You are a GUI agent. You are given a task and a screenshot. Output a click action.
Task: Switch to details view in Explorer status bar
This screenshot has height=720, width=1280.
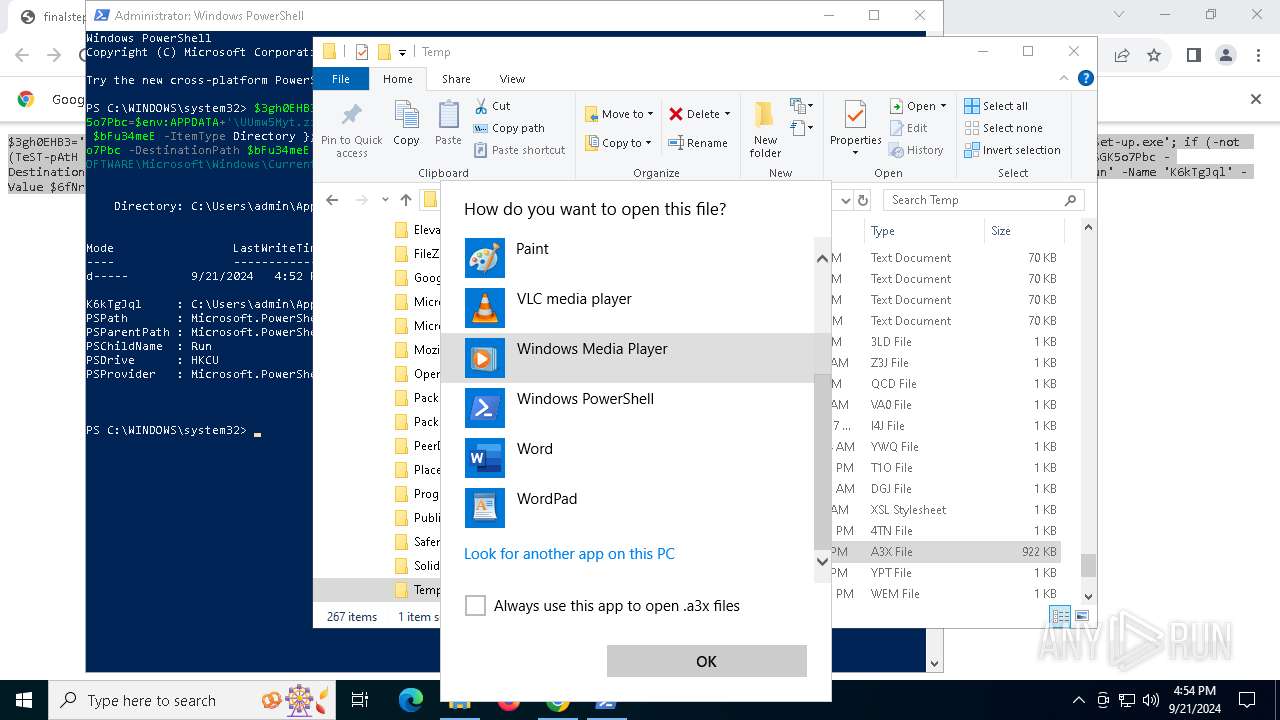[x=1060, y=616]
